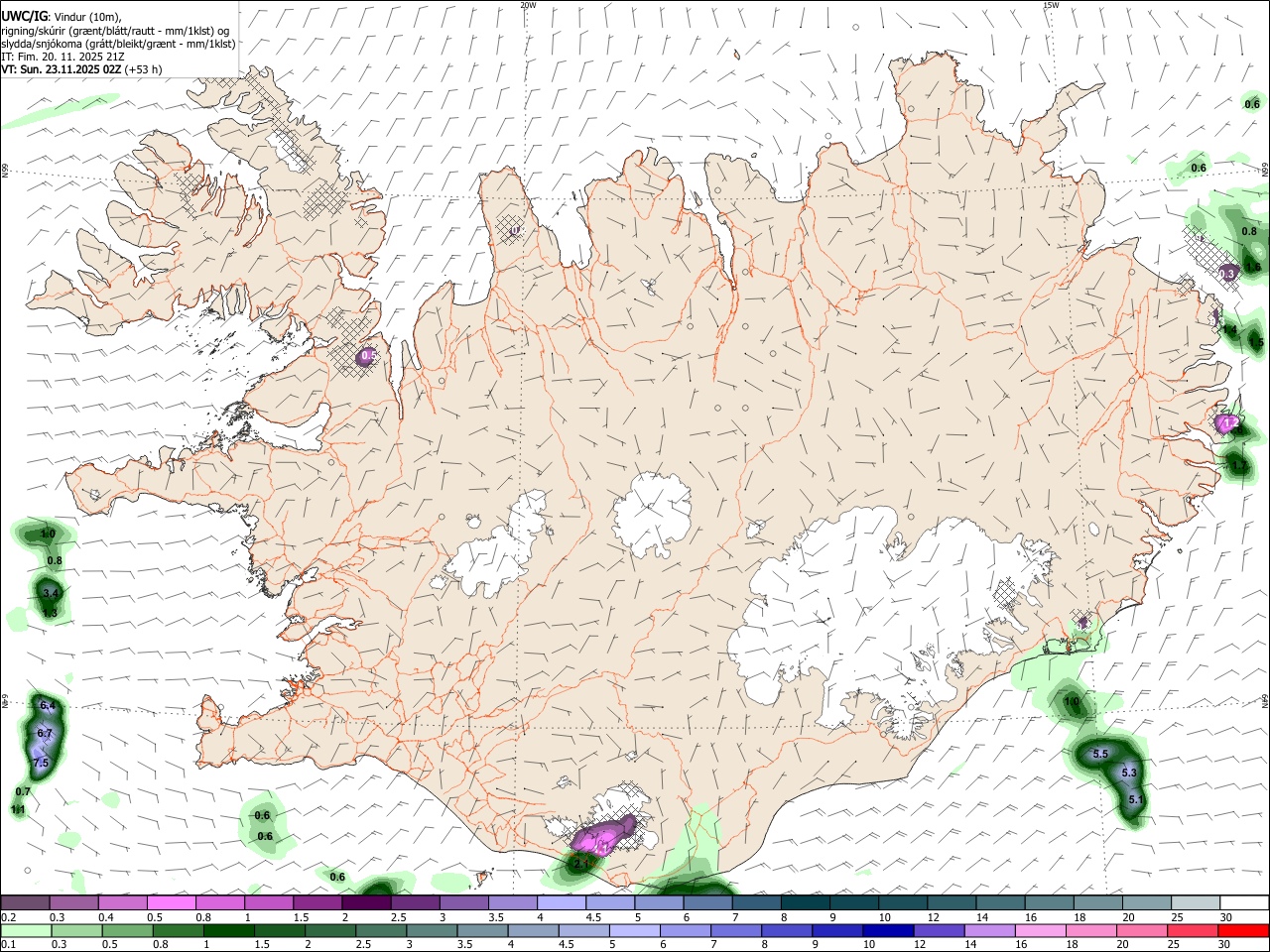The height and width of the screenshot is (952, 1270).
Task: Select the dark teal 8 swatch in snow legend
Action: point(806,903)
